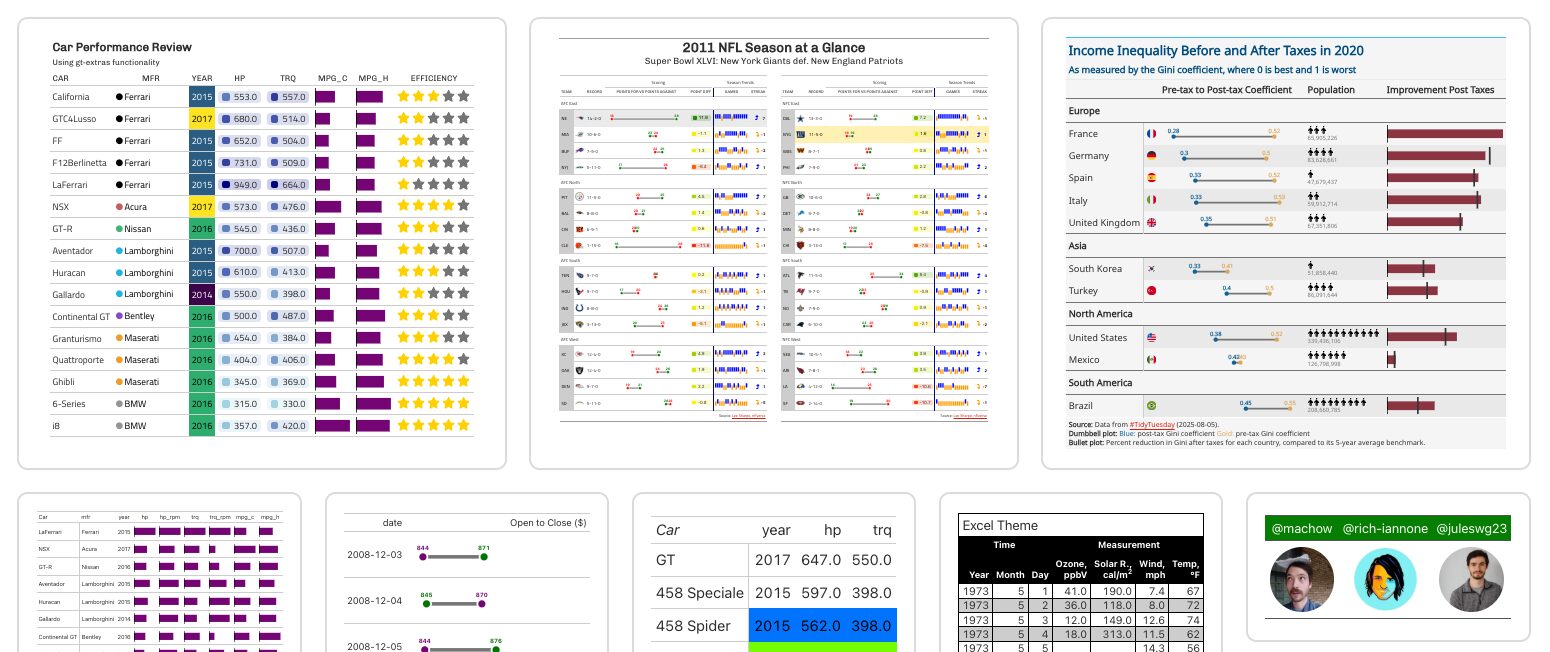Viewport: 1550px width, 652px height.
Task: Click the France flag icon
Action: coord(1151,133)
